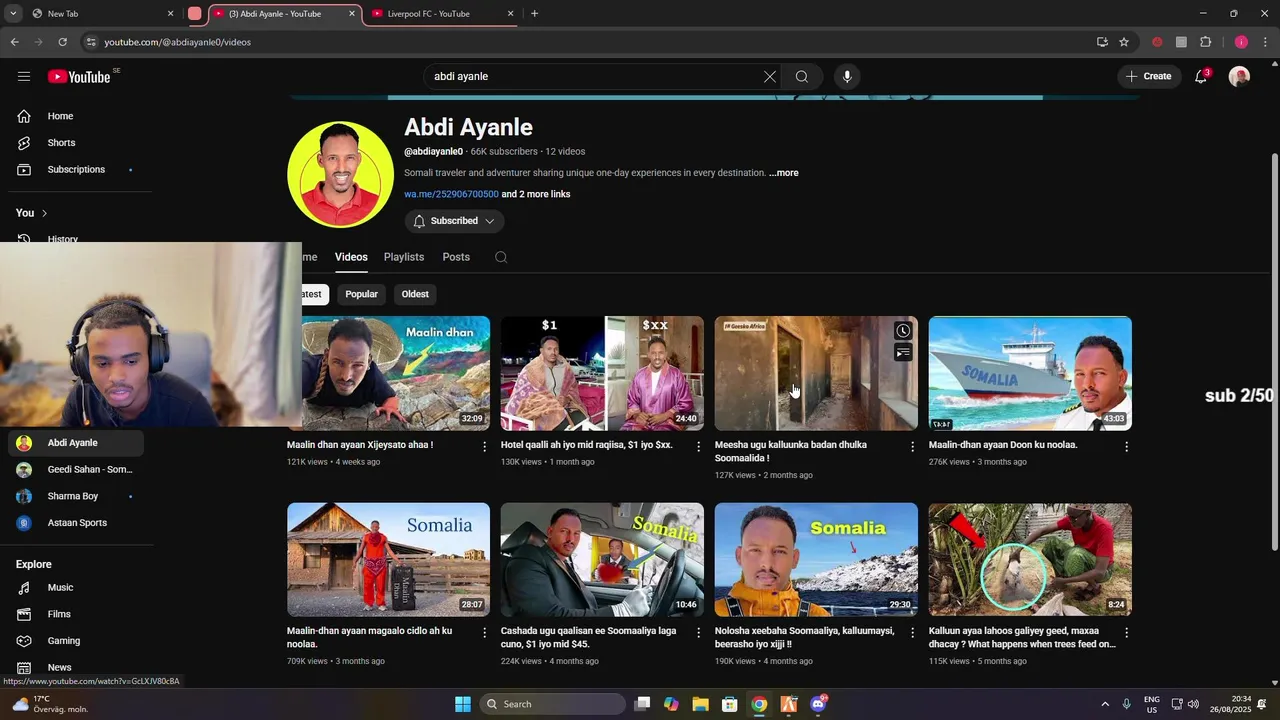Reload the page in Chrome
Viewport: 1280px width, 720px height.
tap(62, 42)
